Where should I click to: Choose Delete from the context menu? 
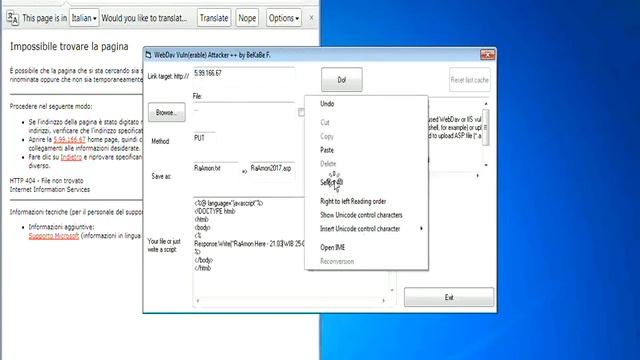tap(328, 164)
